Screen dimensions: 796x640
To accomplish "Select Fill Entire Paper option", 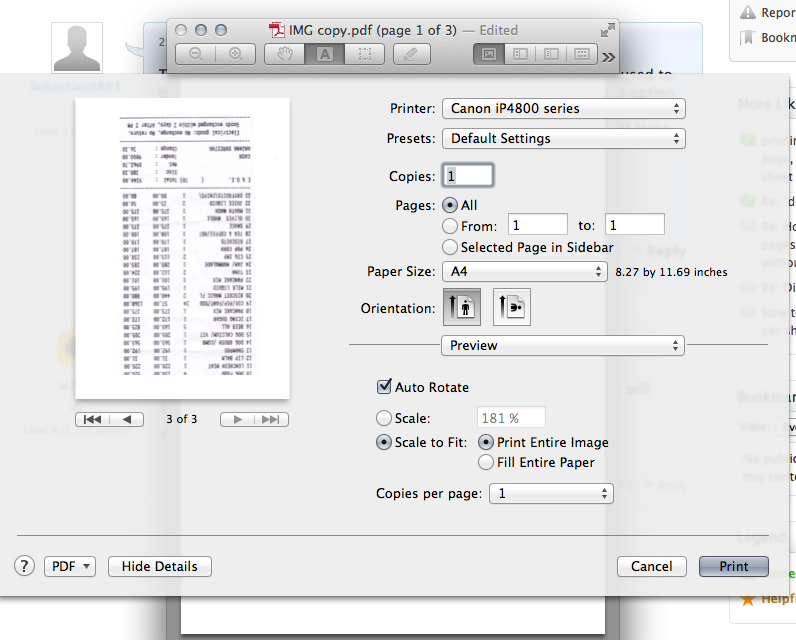I will coord(486,462).
